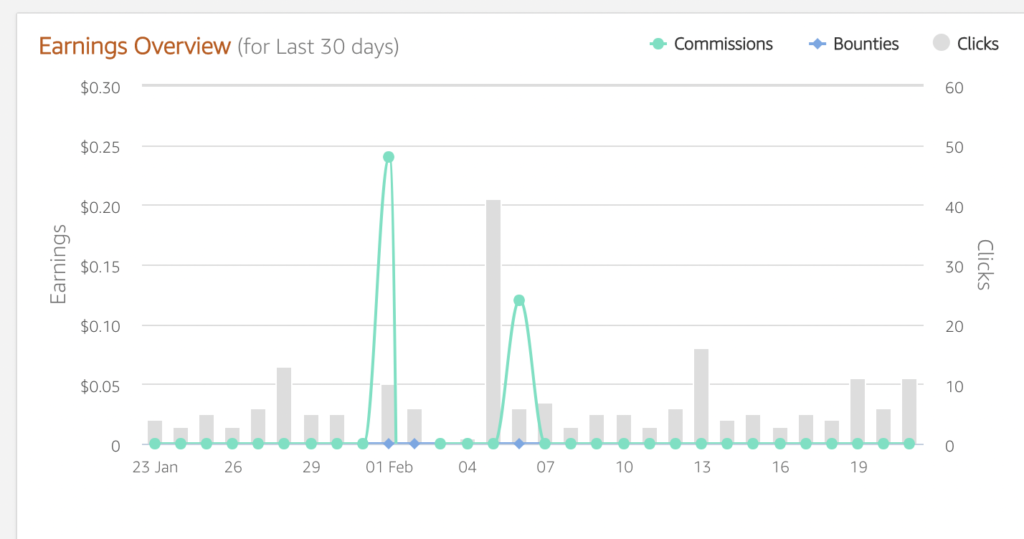Click the blue bounty diamond below second peak

click(519, 443)
